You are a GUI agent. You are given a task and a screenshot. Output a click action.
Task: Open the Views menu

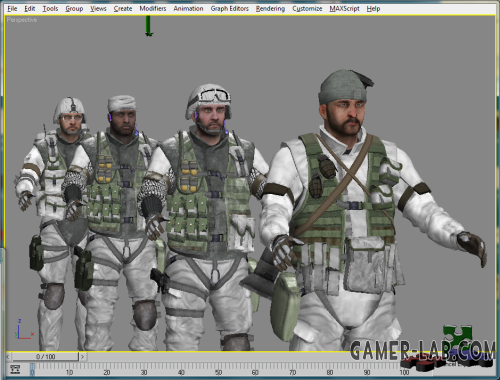click(x=98, y=9)
